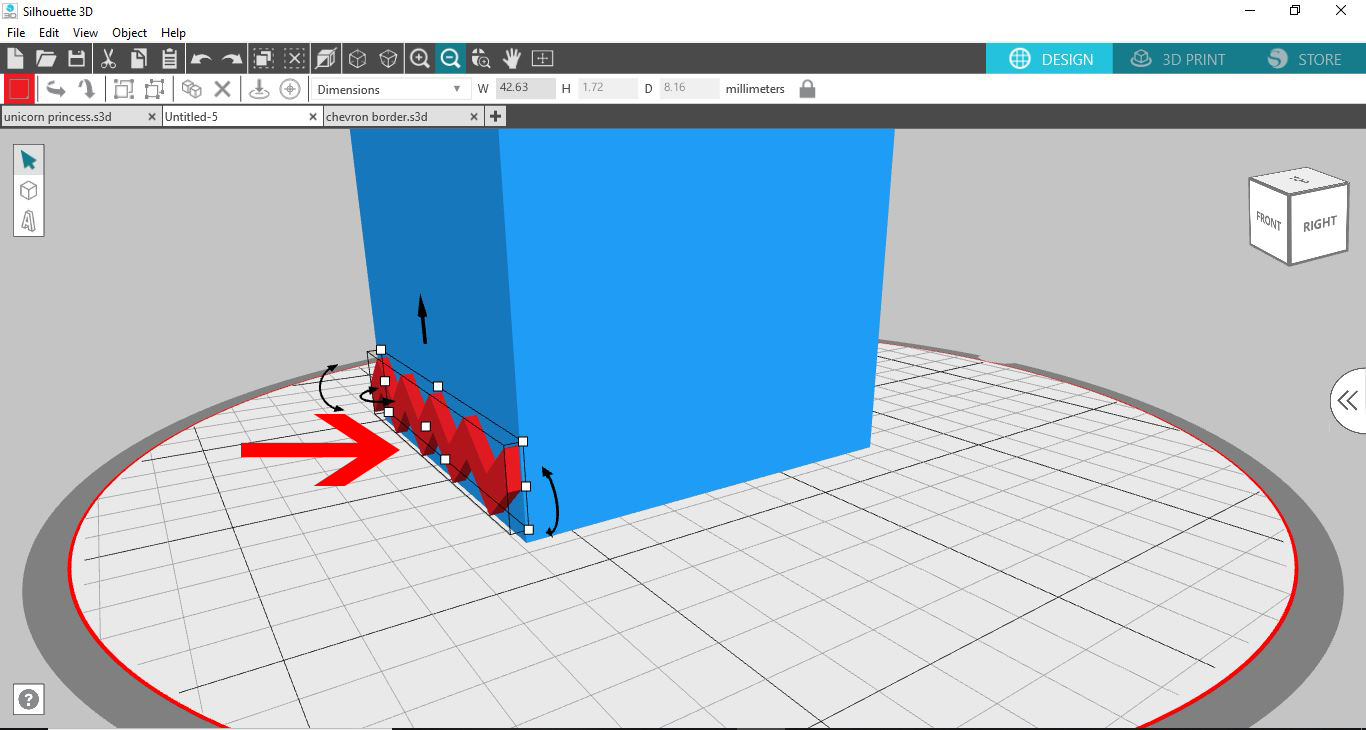Open the STORE
1366x730 pixels.
pyautogui.click(x=1304, y=59)
